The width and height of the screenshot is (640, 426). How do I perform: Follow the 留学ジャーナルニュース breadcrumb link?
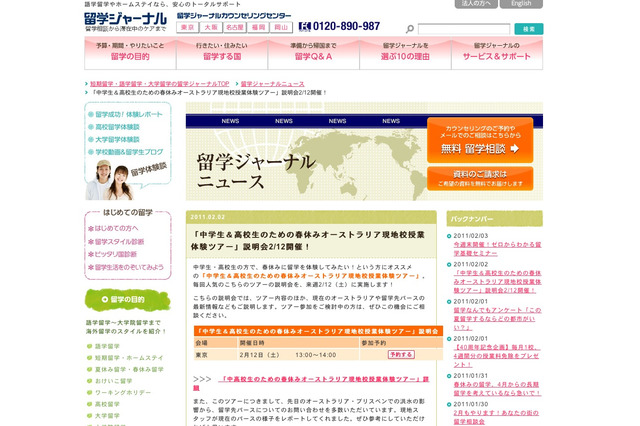pos(272,84)
